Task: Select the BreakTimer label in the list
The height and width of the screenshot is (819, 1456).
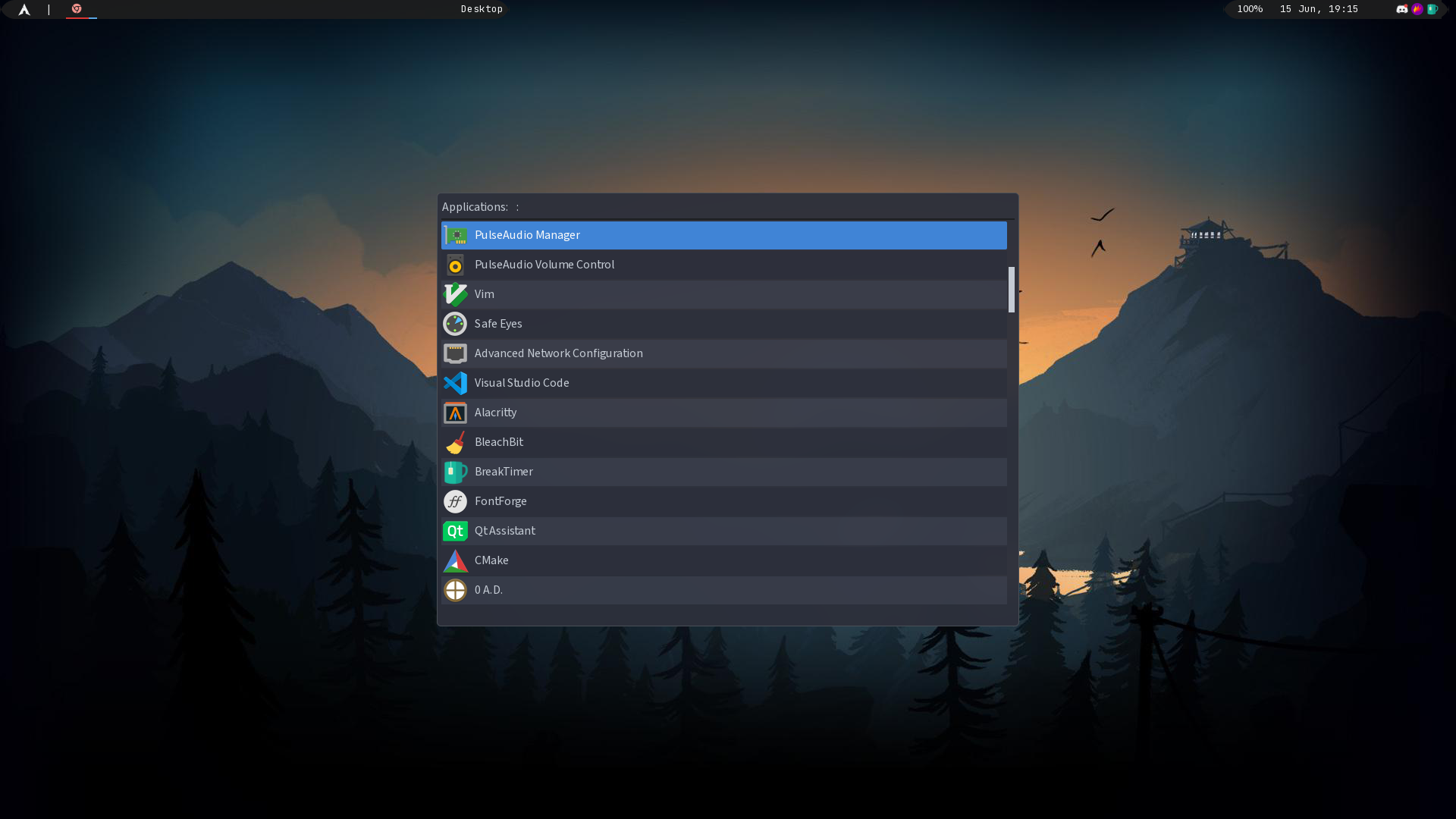Action: (504, 472)
